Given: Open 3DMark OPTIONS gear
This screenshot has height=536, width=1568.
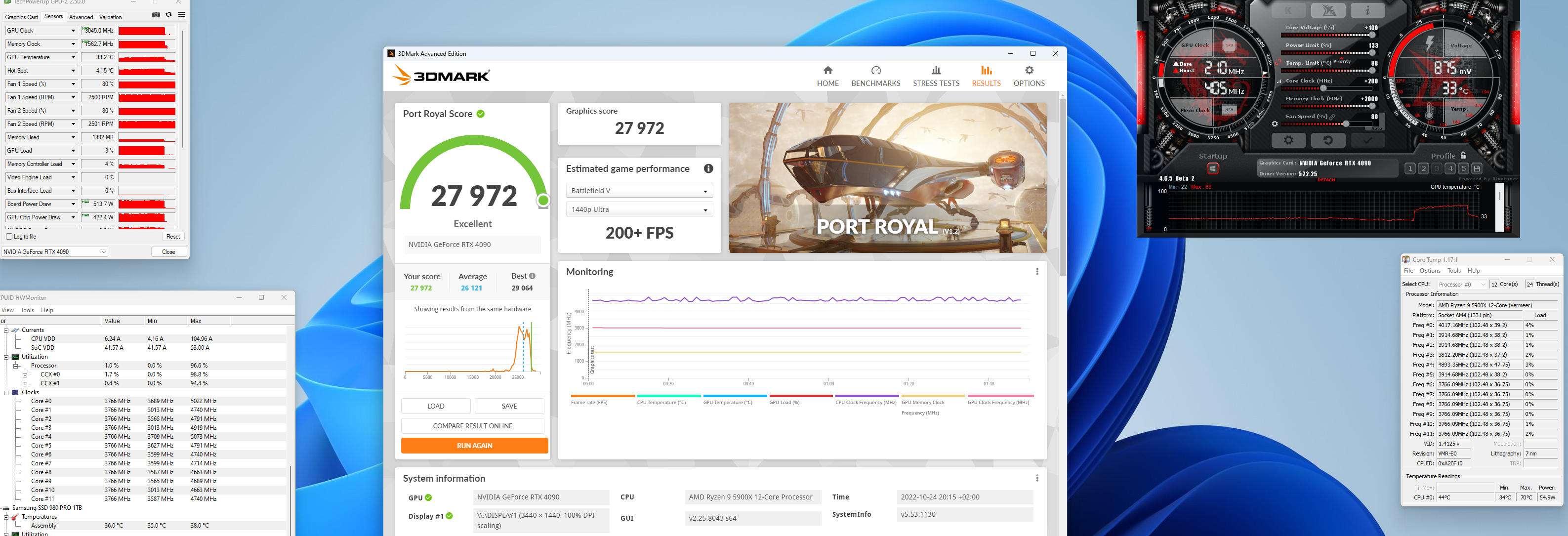Looking at the screenshot, I should click(x=1029, y=77).
